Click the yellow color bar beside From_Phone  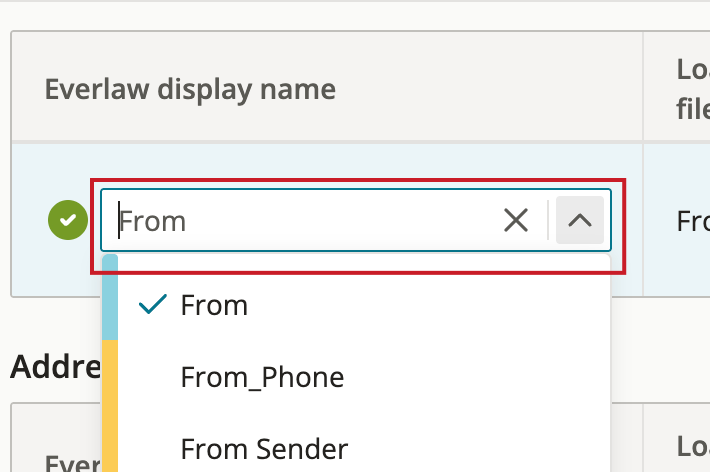coord(110,377)
